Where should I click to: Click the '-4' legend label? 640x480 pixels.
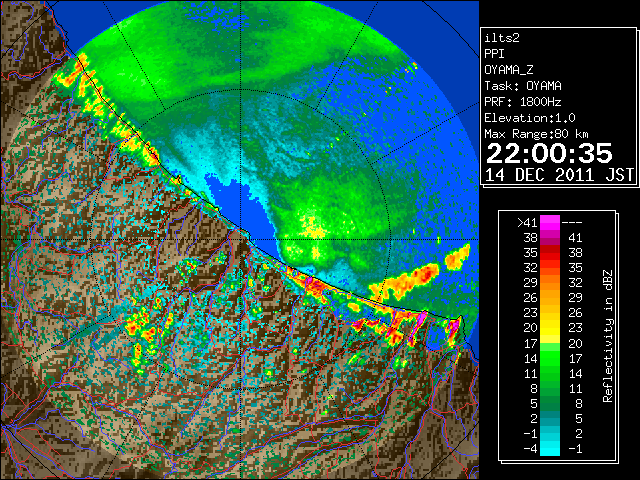[x=530, y=449]
